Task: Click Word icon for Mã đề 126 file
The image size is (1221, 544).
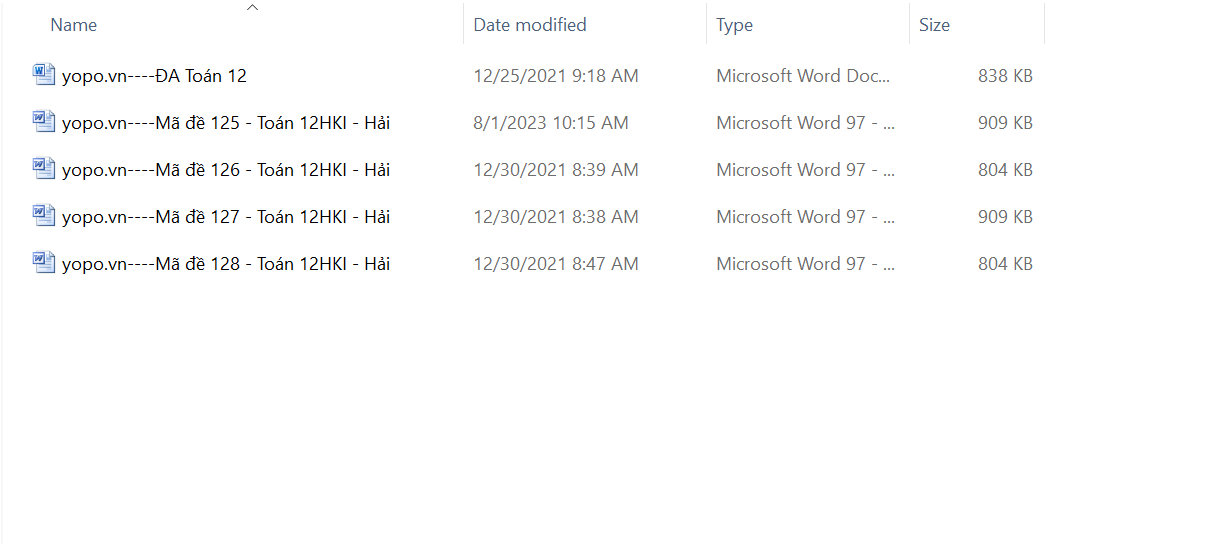Action: (44, 169)
